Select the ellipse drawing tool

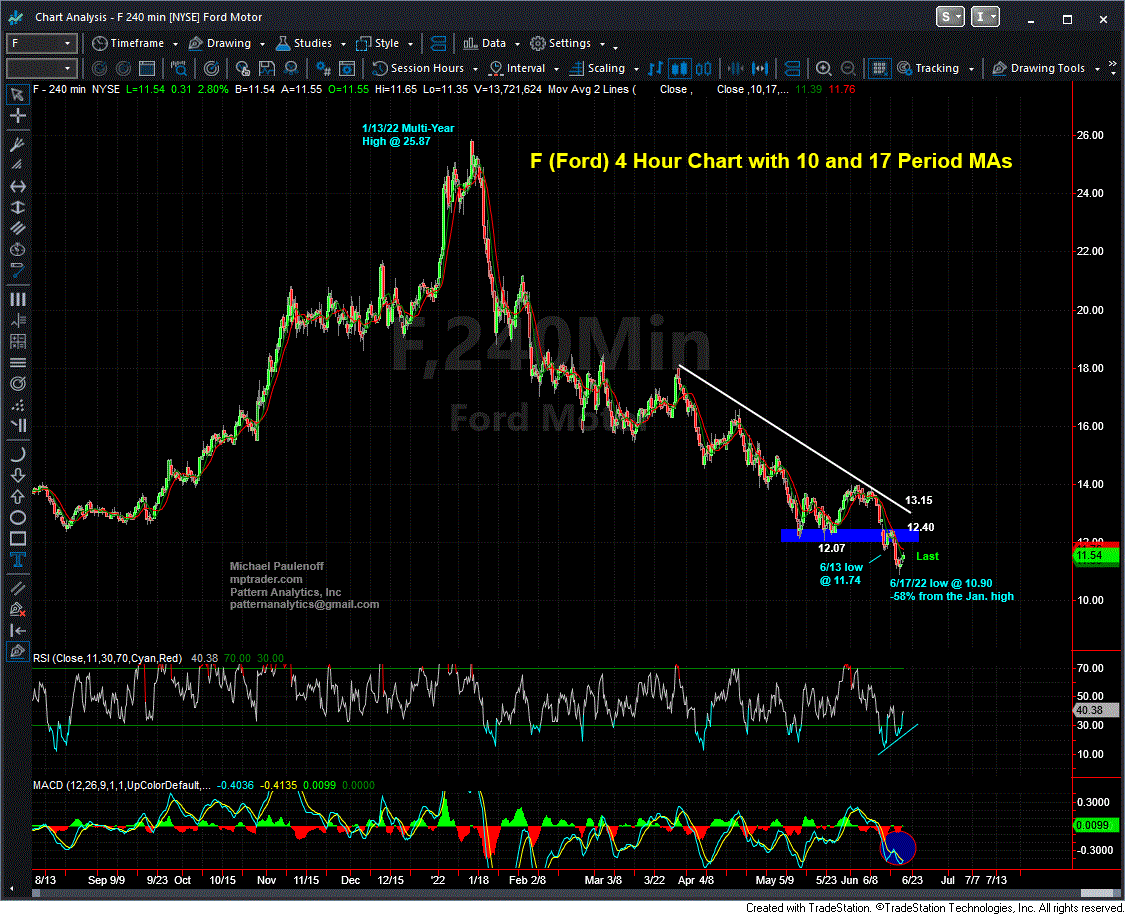17,517
